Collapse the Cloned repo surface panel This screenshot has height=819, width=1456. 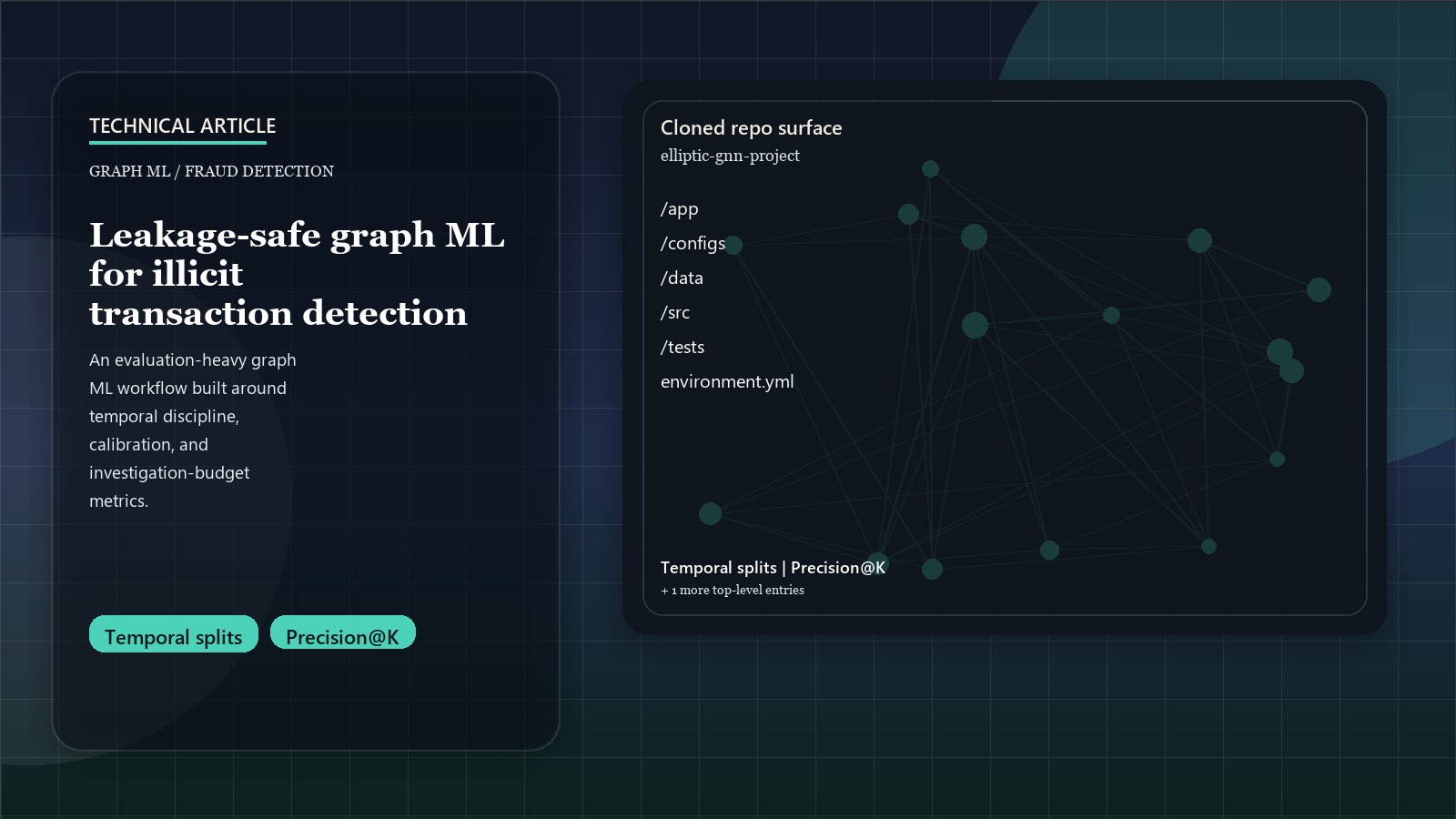752,127
